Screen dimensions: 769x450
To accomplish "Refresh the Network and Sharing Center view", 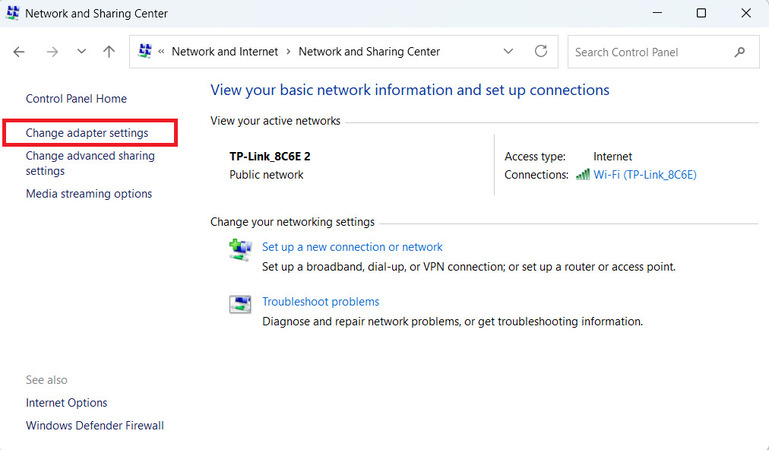I will (x=541, y=52).
